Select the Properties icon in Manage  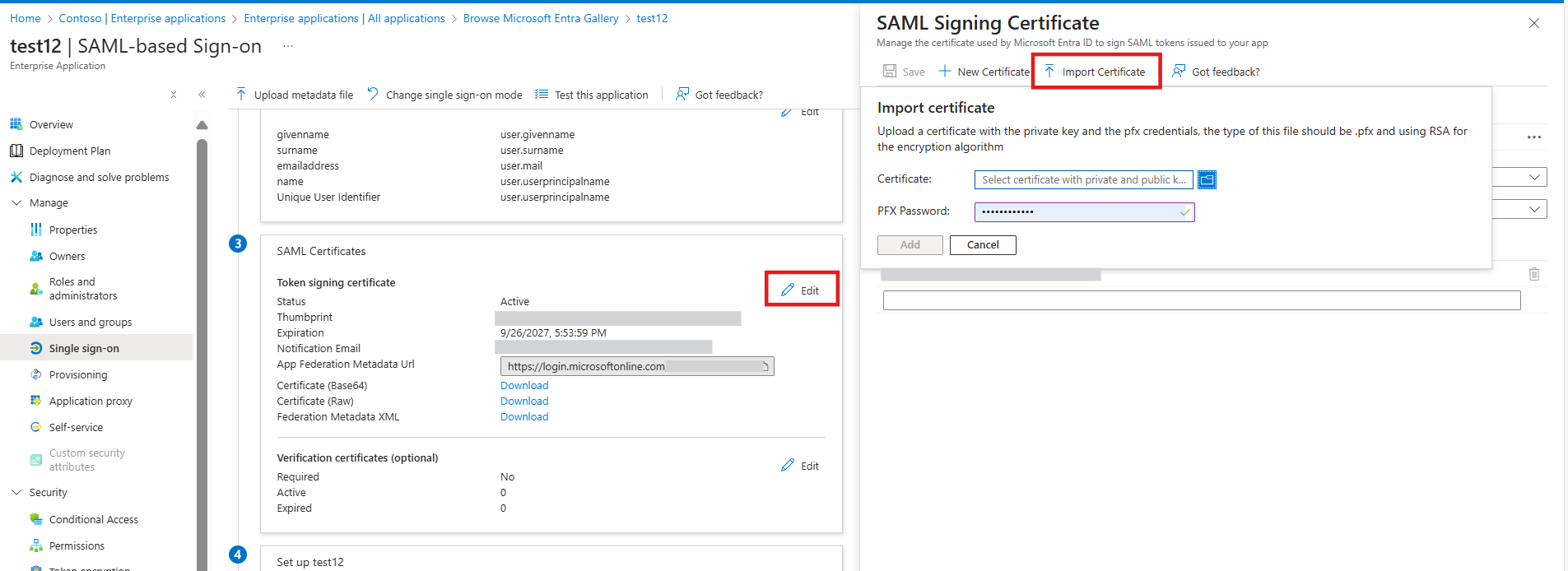(x=36, y=230)
